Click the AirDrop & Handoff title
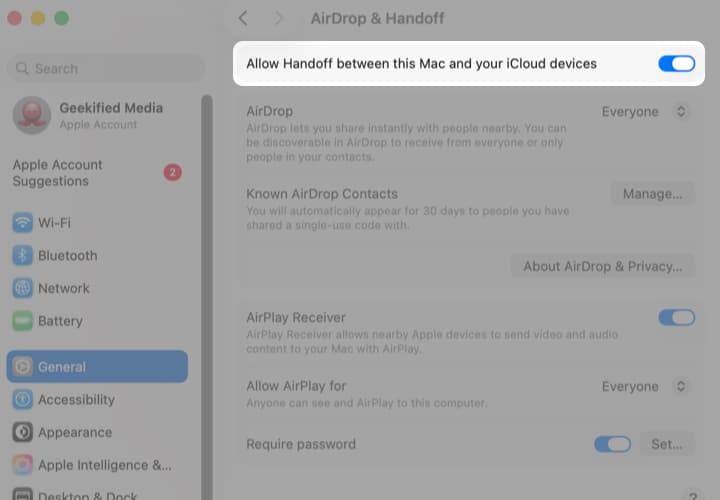 pos(377,18)
